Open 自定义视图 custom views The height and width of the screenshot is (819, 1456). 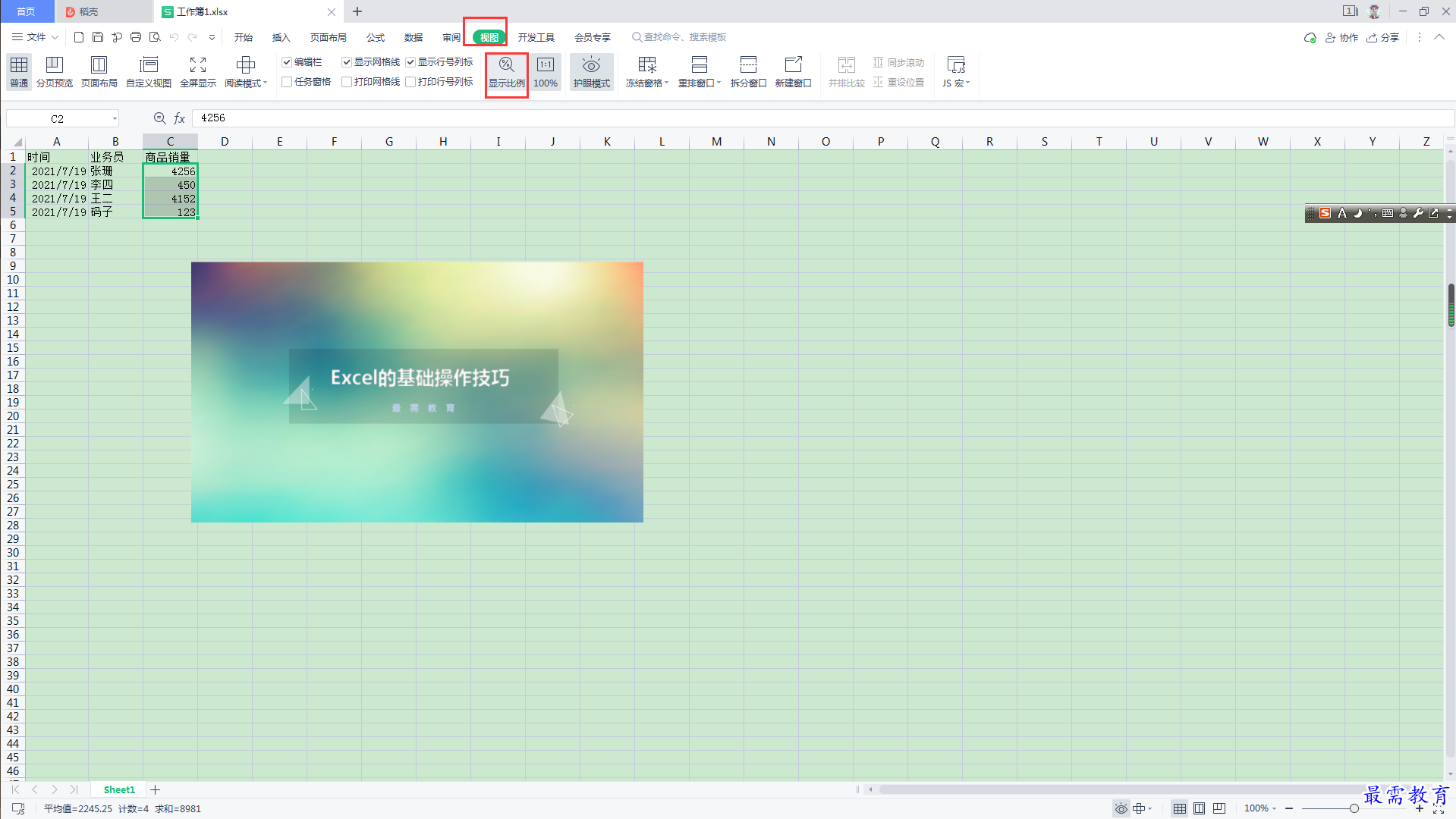click(x=149, y=72)
